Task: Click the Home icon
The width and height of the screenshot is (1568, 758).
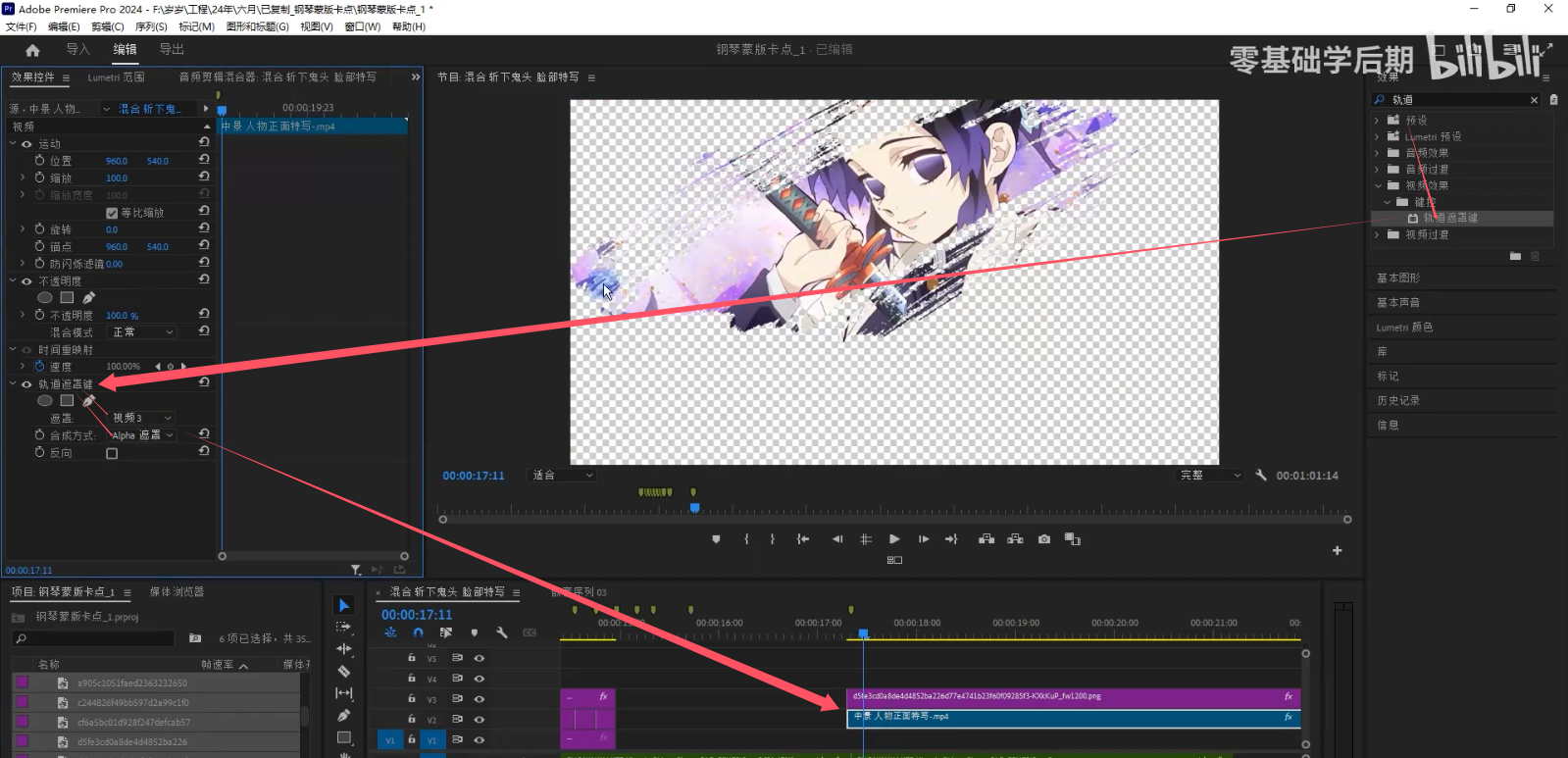Action: pos(32,50)
